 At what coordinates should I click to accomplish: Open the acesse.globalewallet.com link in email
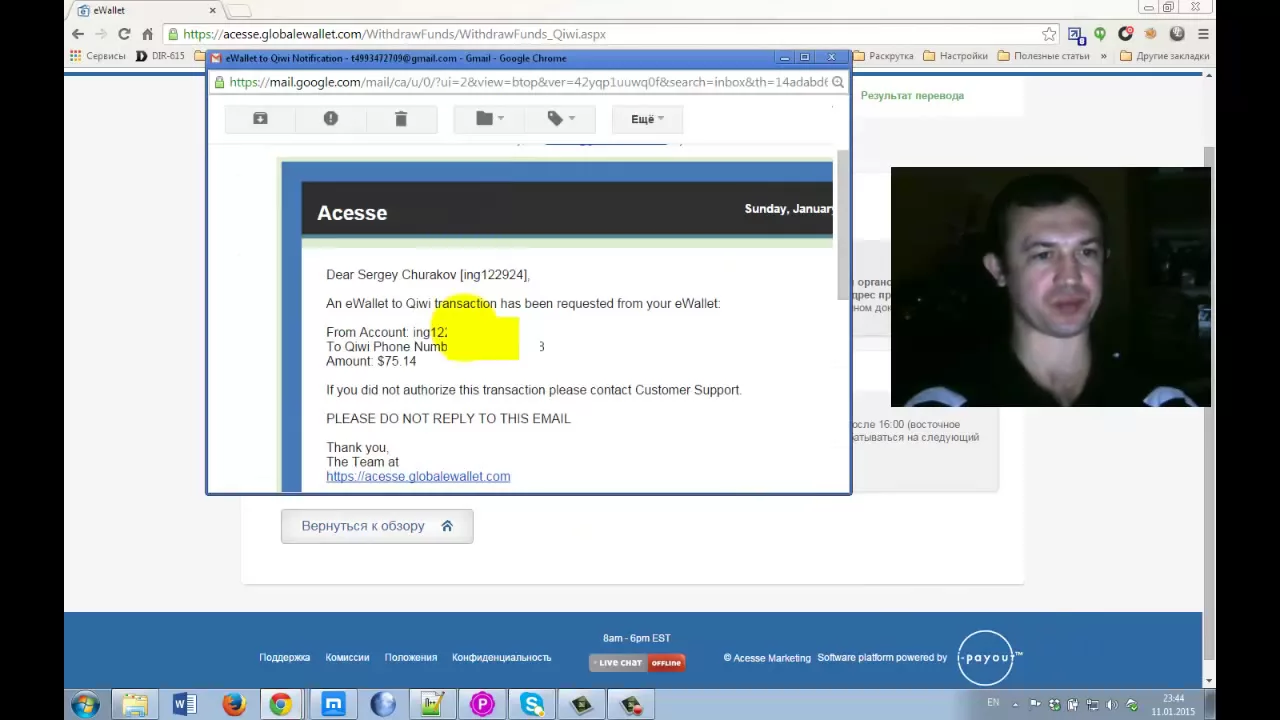(418, 477)
